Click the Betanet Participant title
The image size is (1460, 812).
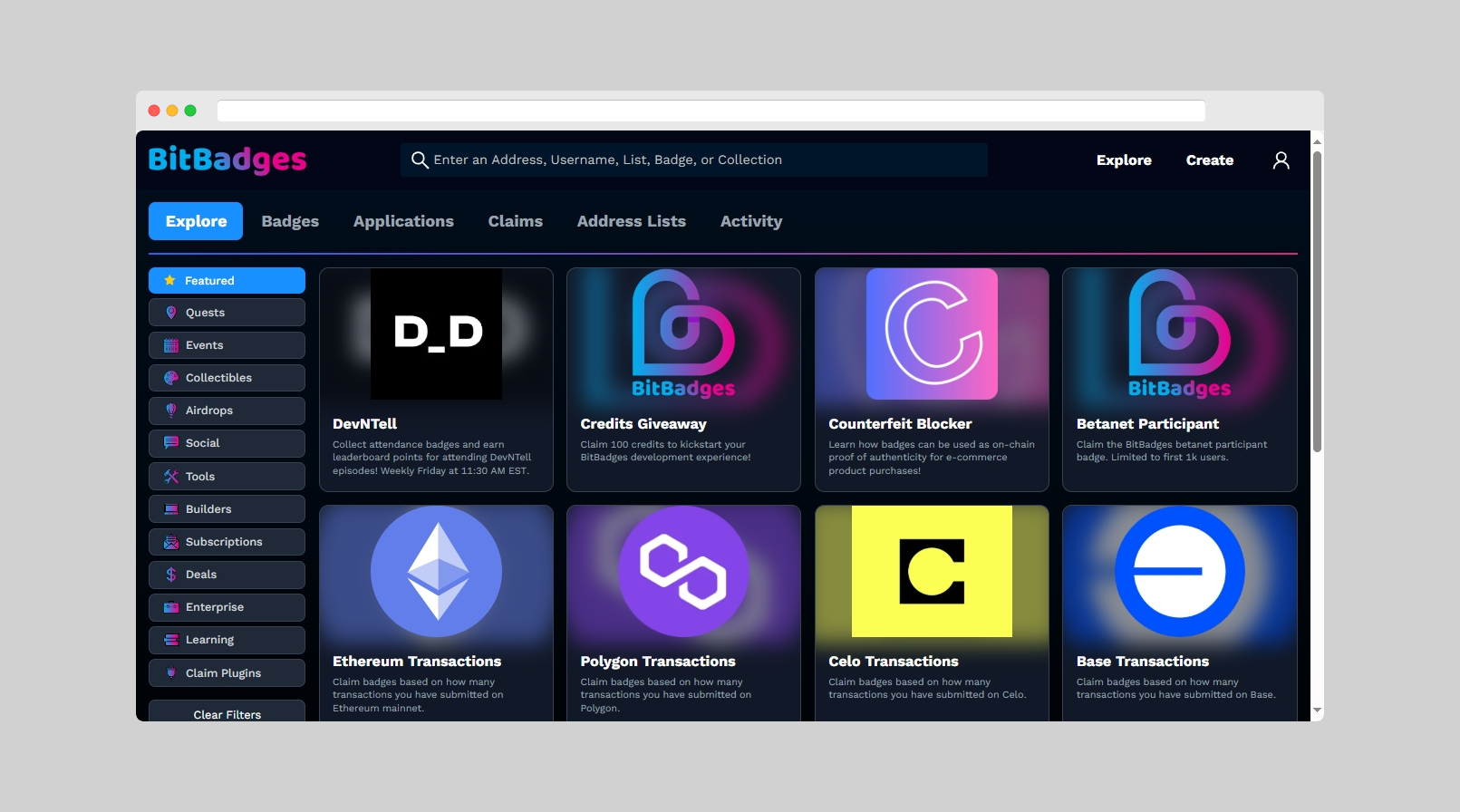tap(1147, 424)
